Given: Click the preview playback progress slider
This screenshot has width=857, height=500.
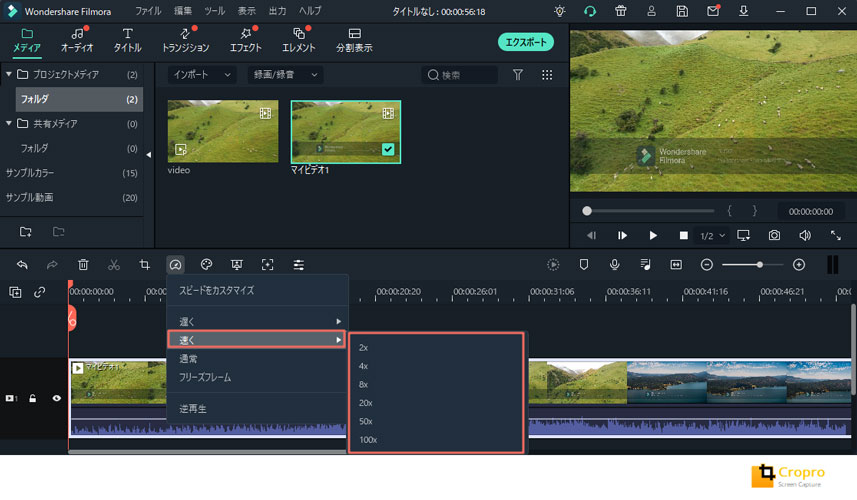Looking at the screenshot, I should pyautogui.click(x=648, y=211).
